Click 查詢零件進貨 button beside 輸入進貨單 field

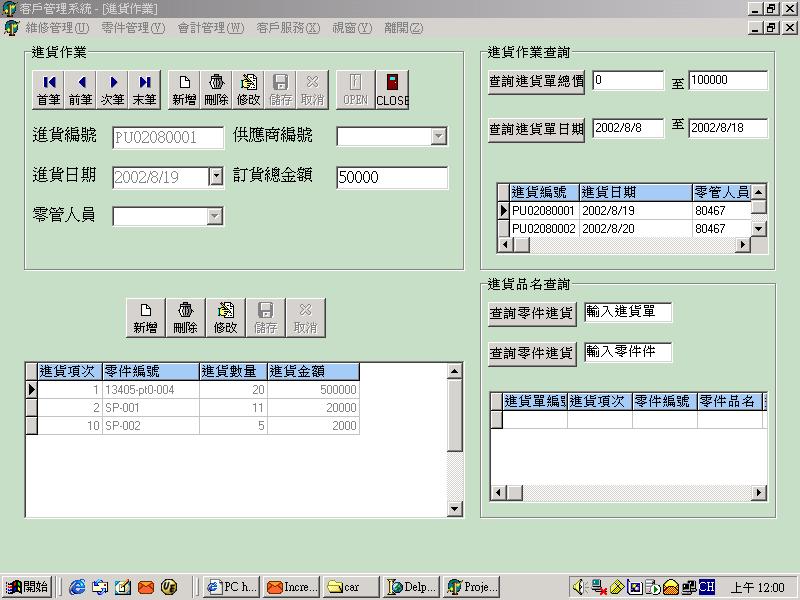click(x=532, y=313)
